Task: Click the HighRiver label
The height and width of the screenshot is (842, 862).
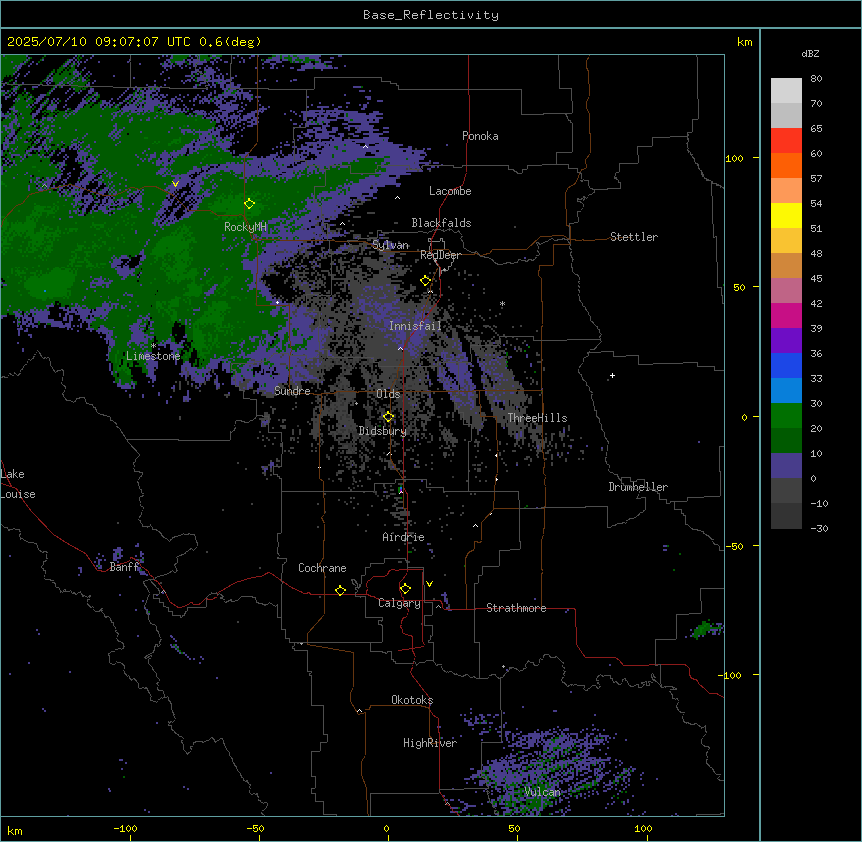Action: (x=430, y=743)
